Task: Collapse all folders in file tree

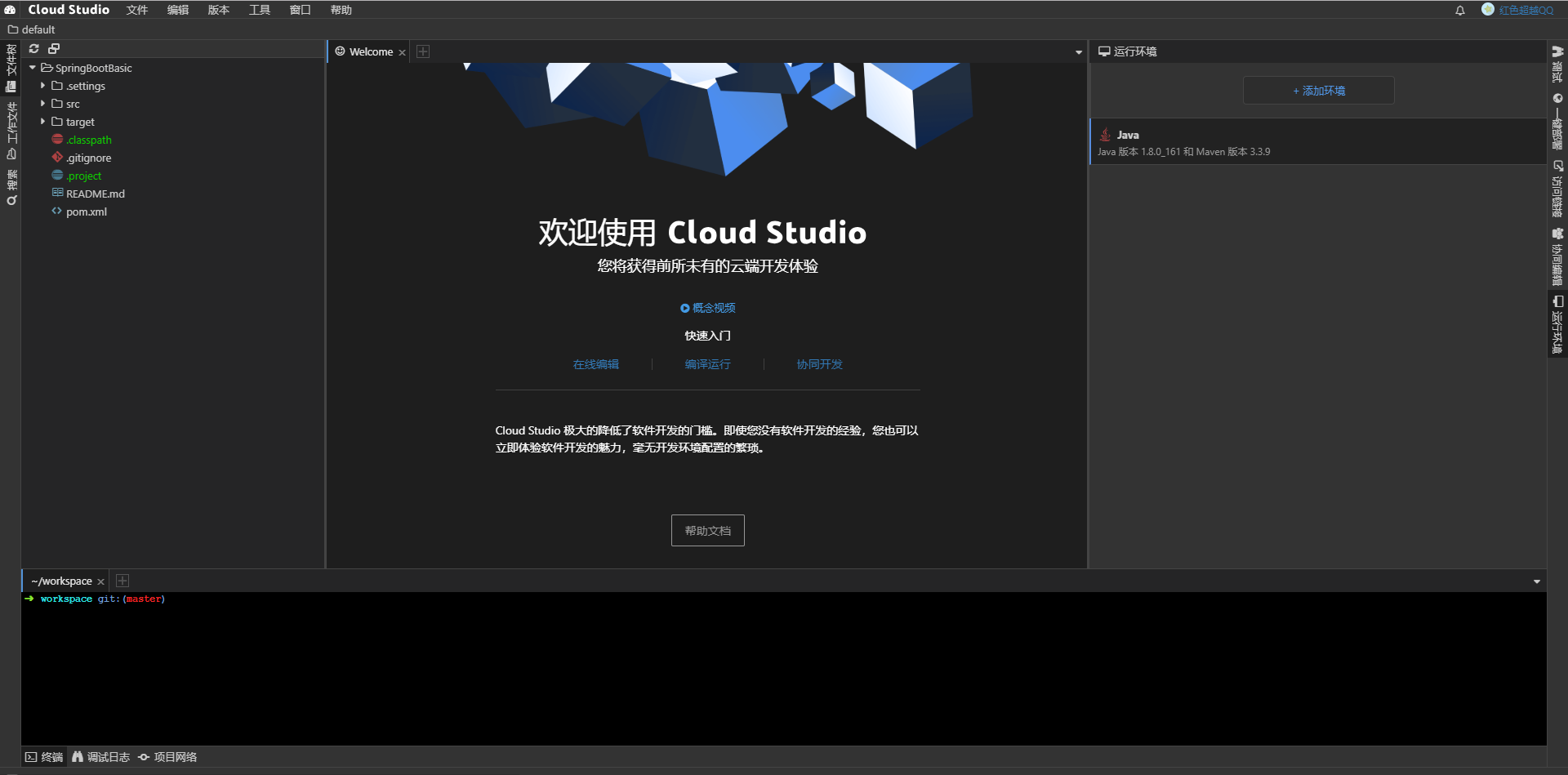Action: point(54,49)
